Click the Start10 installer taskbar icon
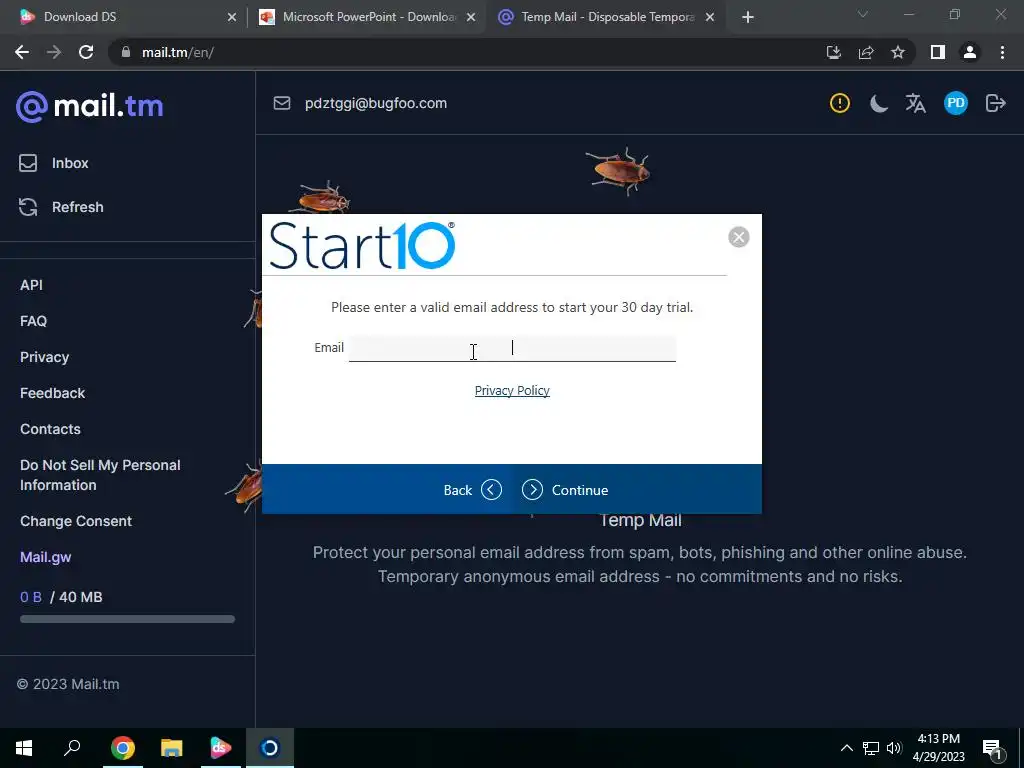The height and width of the screenshot is (768, 1024). 270,748
